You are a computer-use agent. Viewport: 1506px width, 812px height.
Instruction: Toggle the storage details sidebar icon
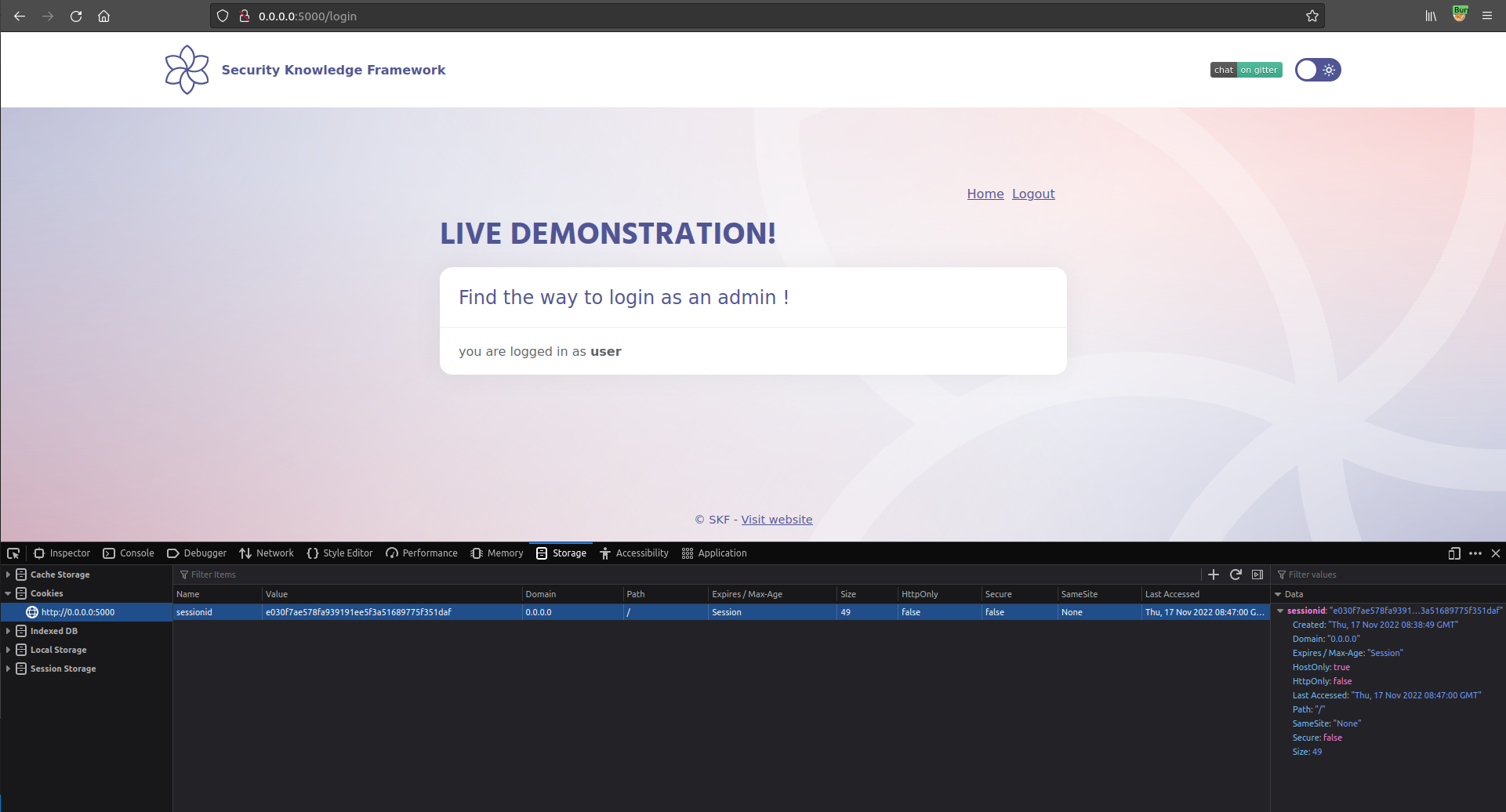tap(1257, 575)
